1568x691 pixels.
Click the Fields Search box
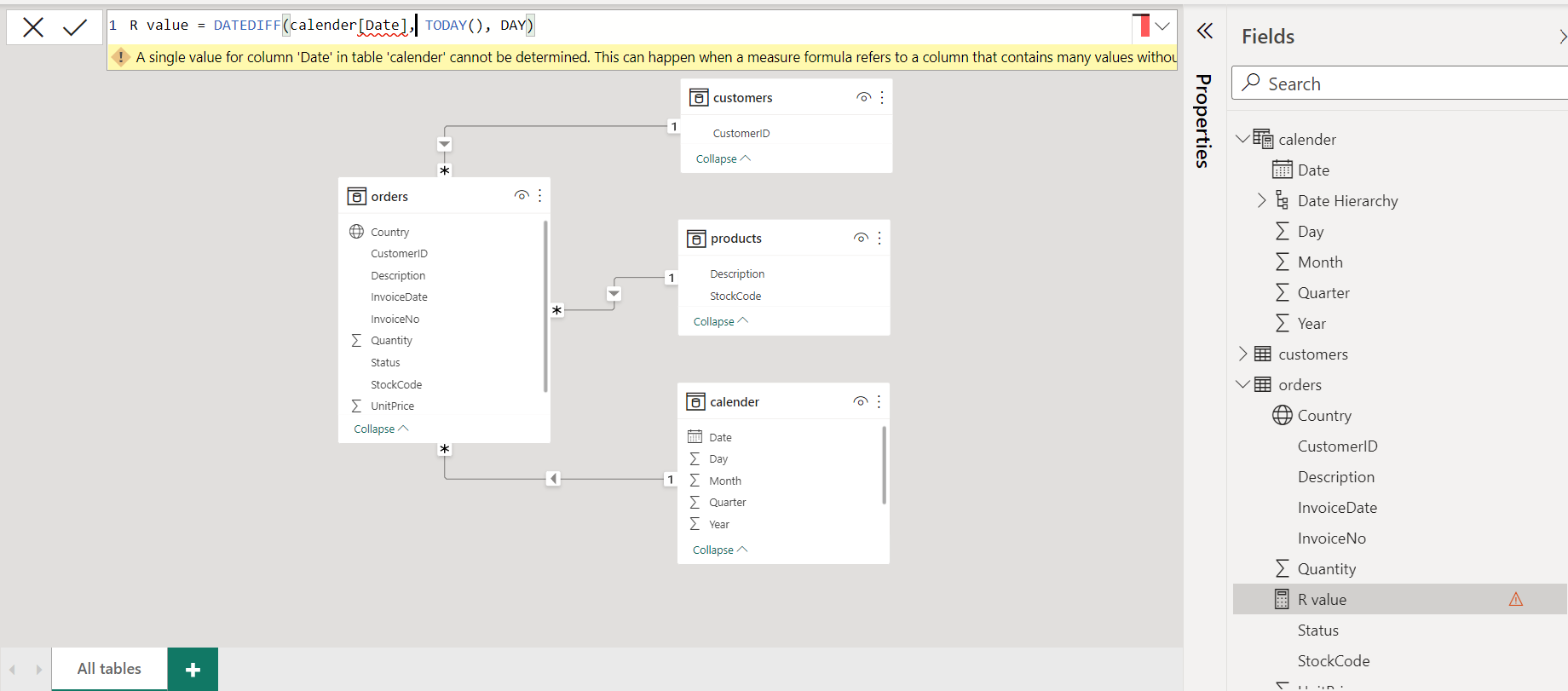point(1400,83)
